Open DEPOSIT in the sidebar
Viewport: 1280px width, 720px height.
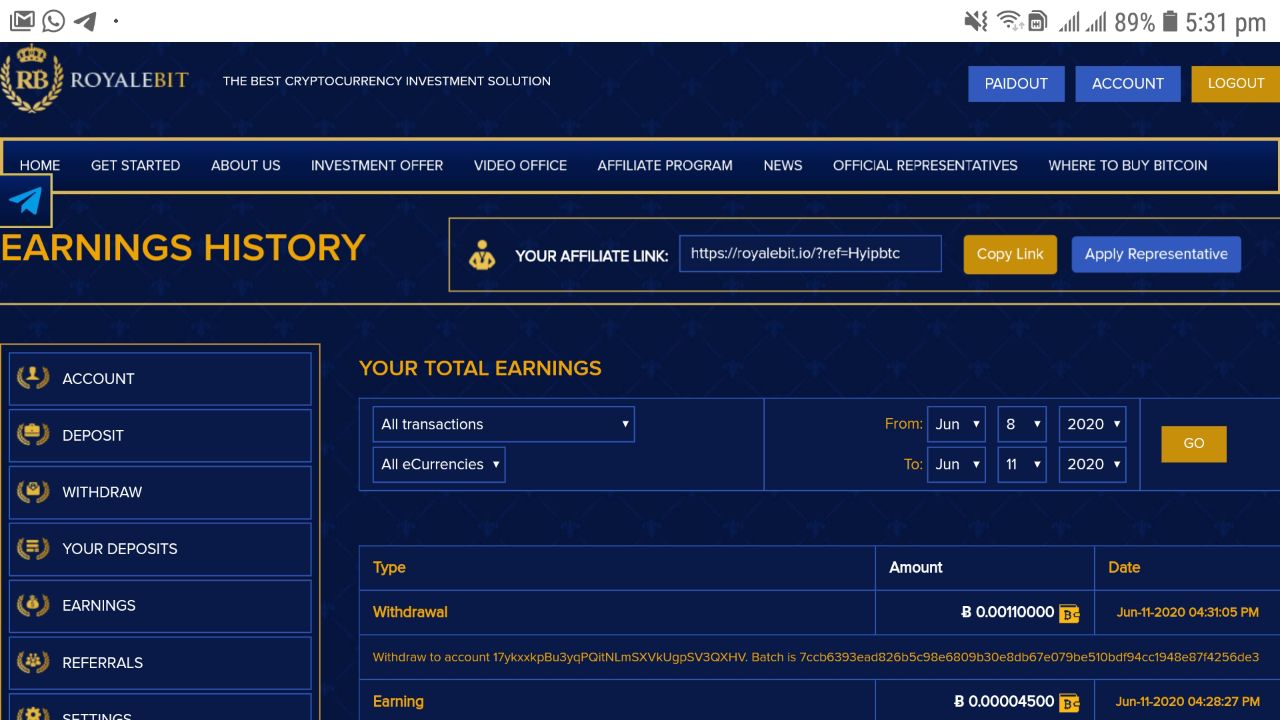160,436
